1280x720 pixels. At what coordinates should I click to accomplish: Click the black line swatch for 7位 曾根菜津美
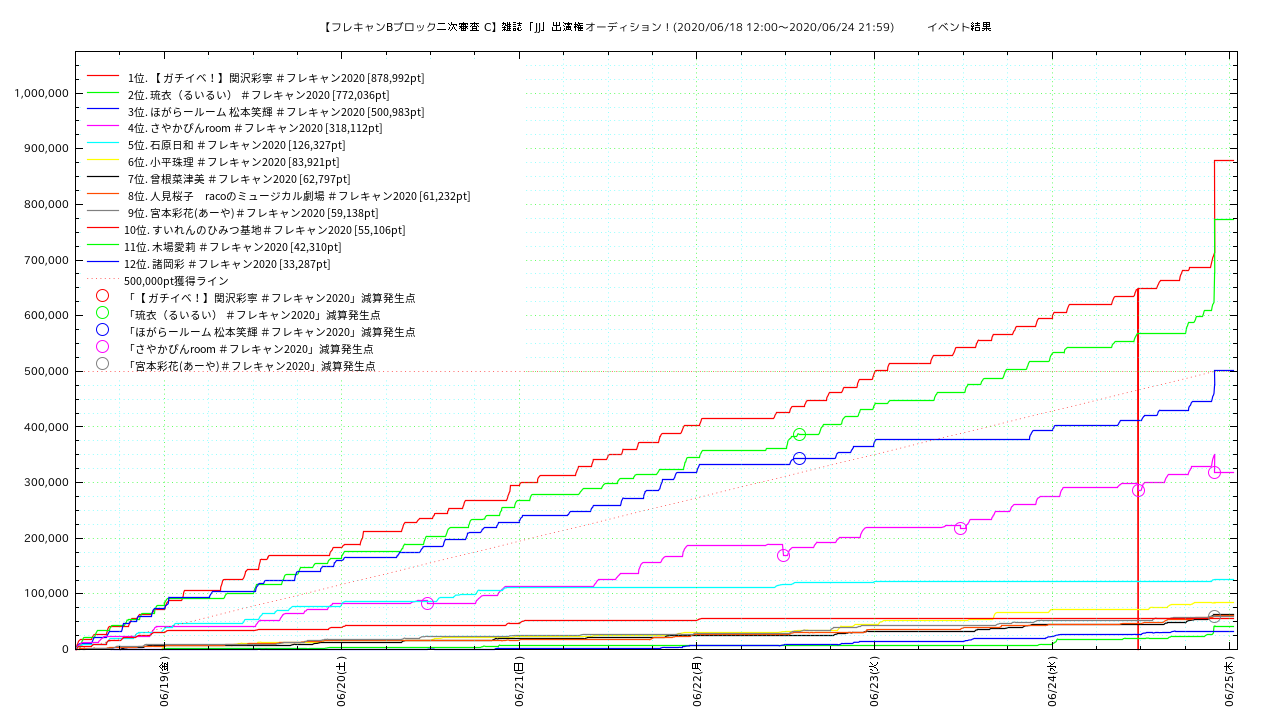point(103,178)
